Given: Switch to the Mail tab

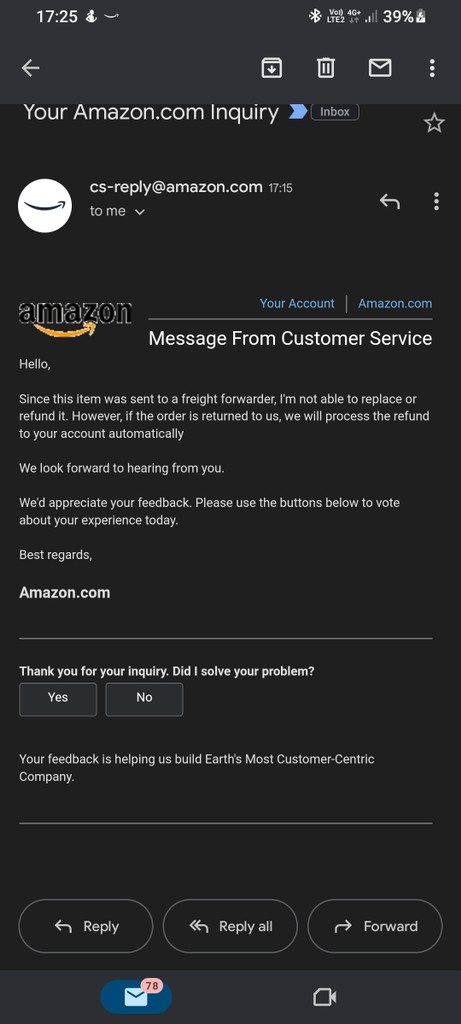Looking at the screenshot, I should pos(136,997).
